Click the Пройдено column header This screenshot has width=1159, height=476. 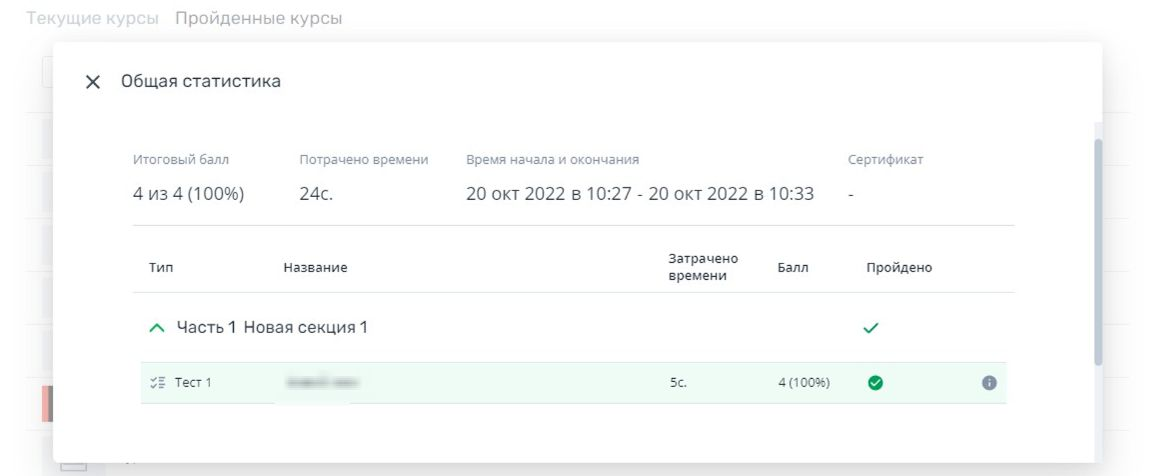[898, 268]
